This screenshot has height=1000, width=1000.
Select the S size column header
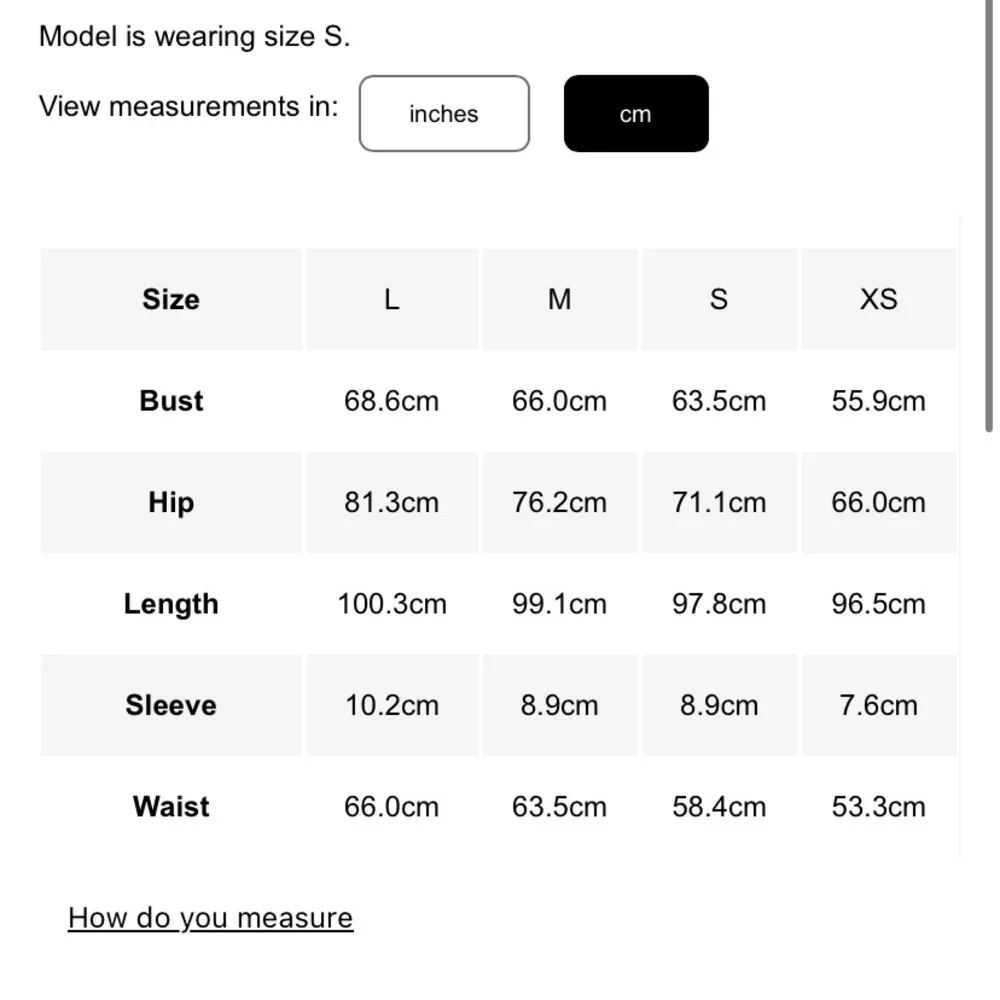pyautogui.click(x=719, y=299)
